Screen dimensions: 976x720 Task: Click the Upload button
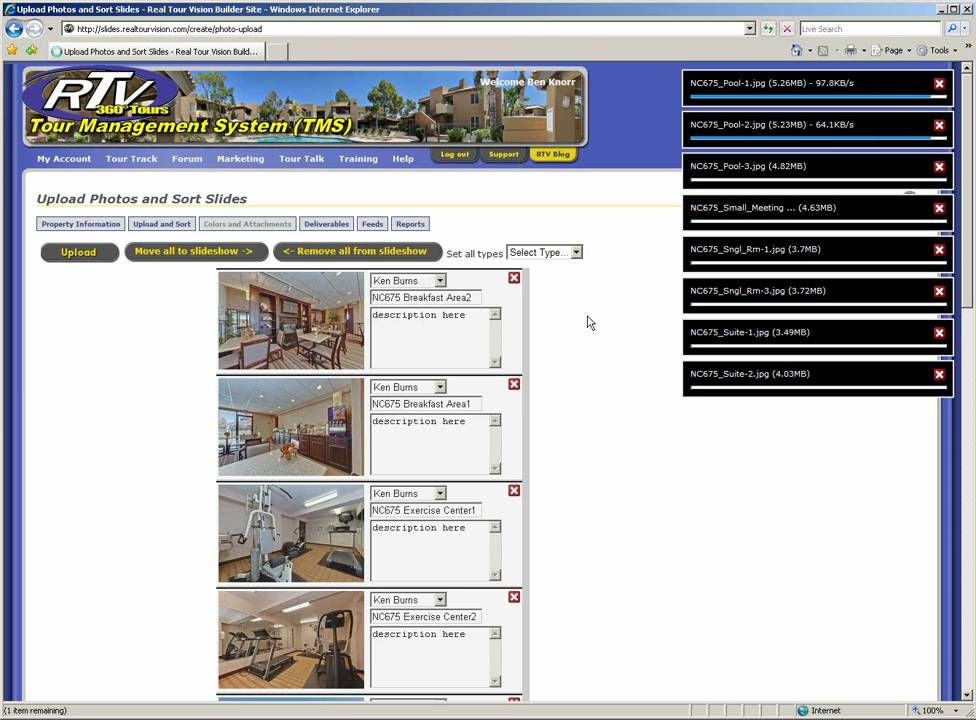pos(79,252)
